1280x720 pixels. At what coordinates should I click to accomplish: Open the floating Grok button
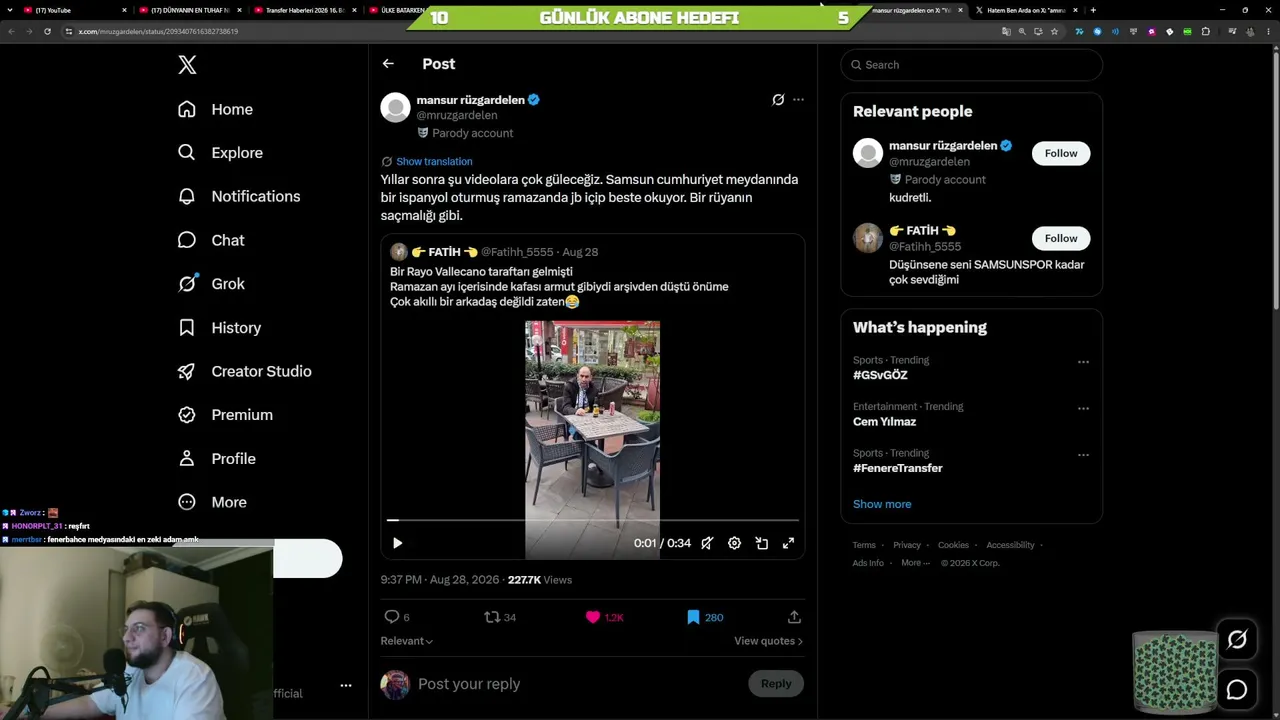1237,640
